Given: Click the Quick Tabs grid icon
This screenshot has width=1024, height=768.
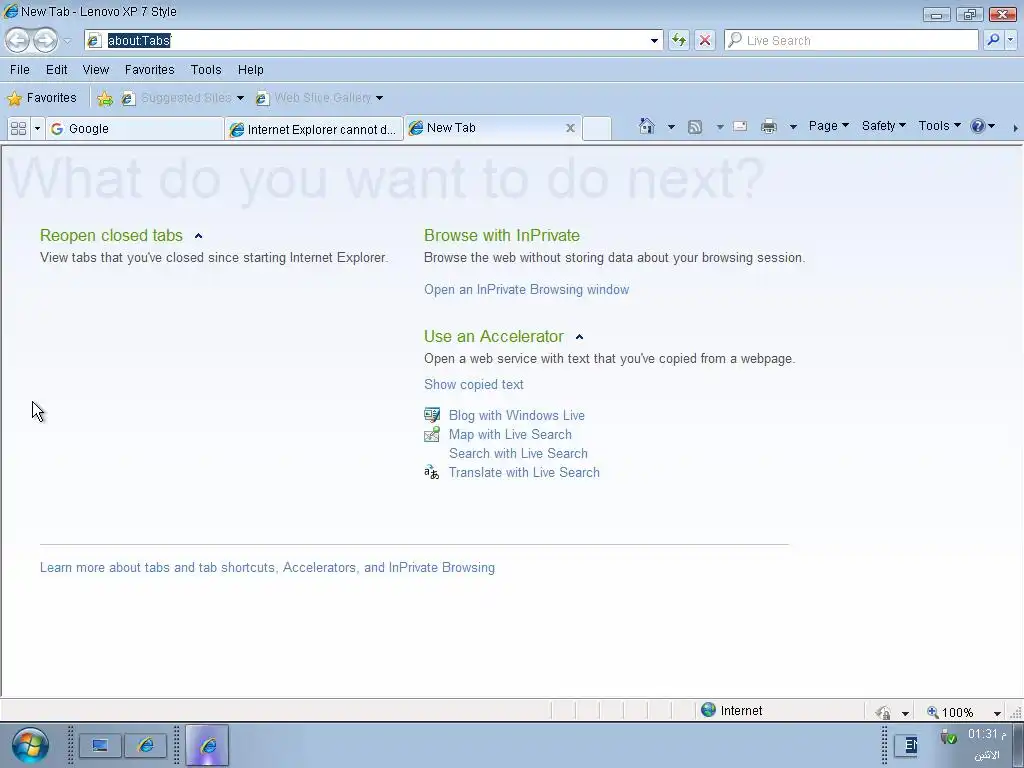Looking at the screenshot, I should [x=18, y=129].
